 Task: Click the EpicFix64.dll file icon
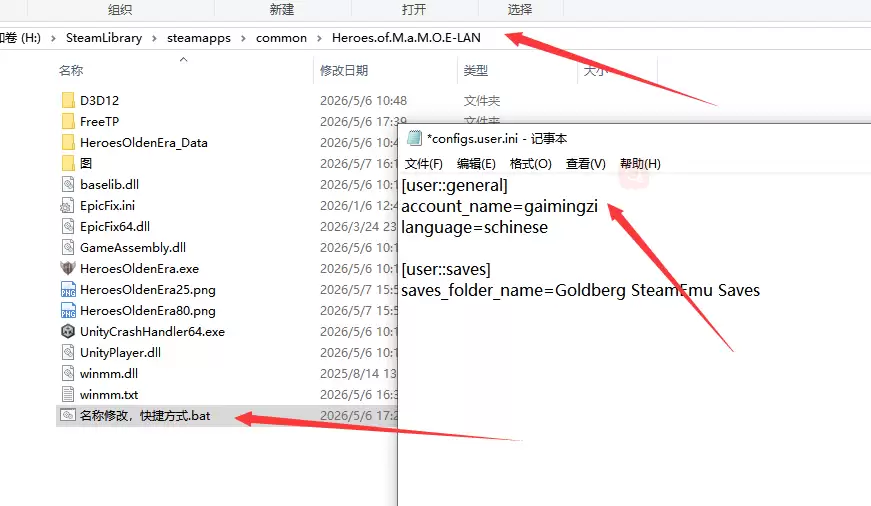pyautogui.click(x=68, y=227)
